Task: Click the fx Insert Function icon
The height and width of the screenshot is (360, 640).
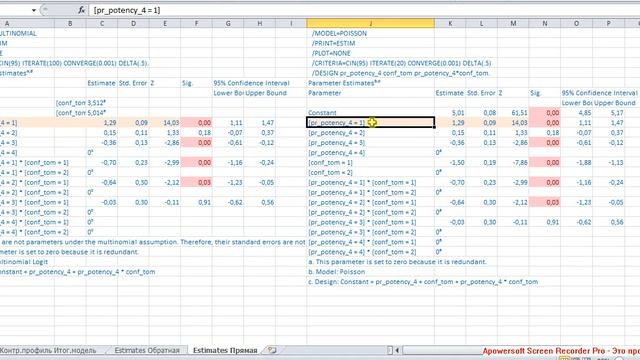Action: click(82, 10)
